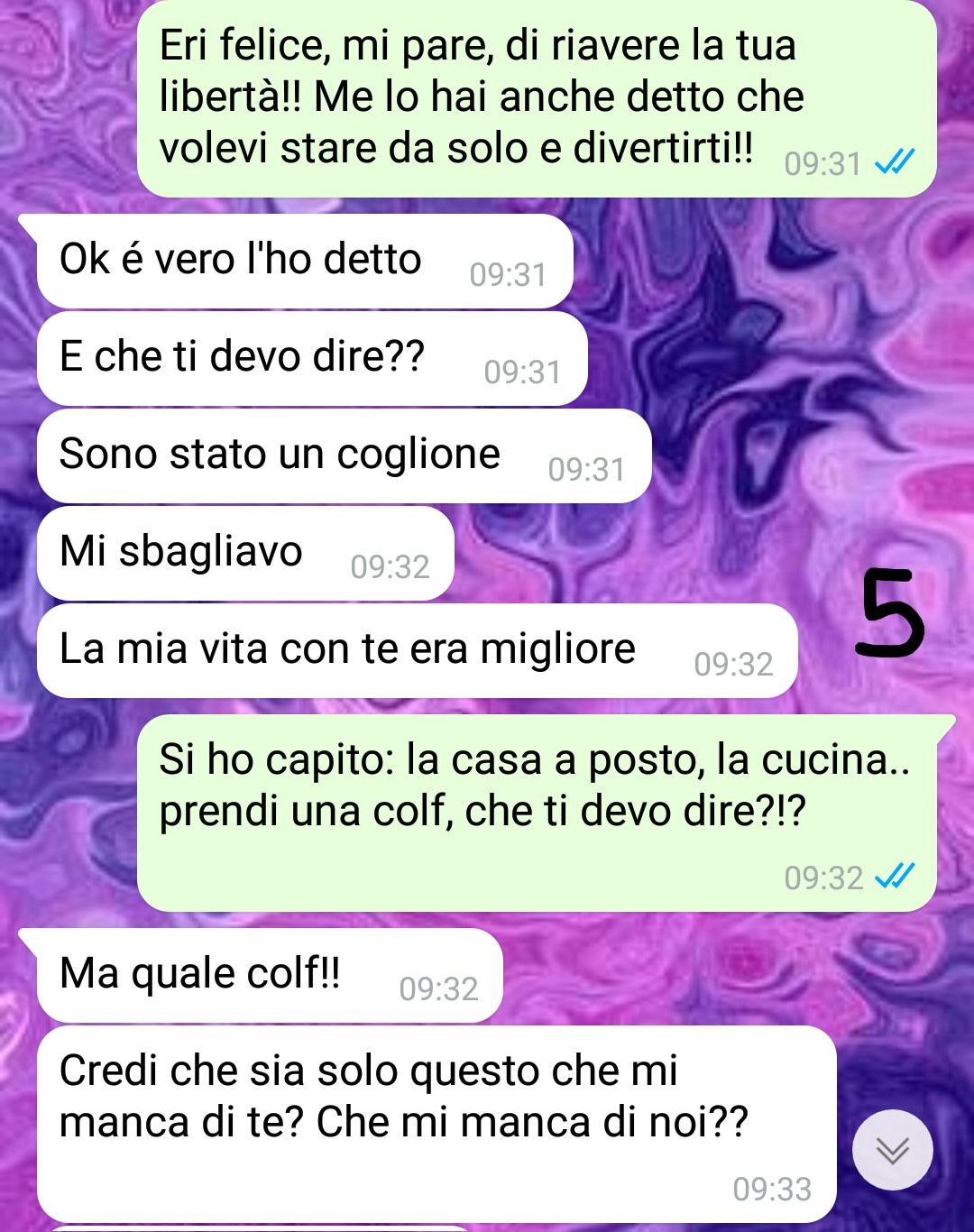Click the handwritten number 5 annotation
This screenshot has height=1232, width=974.
point(891,613)
